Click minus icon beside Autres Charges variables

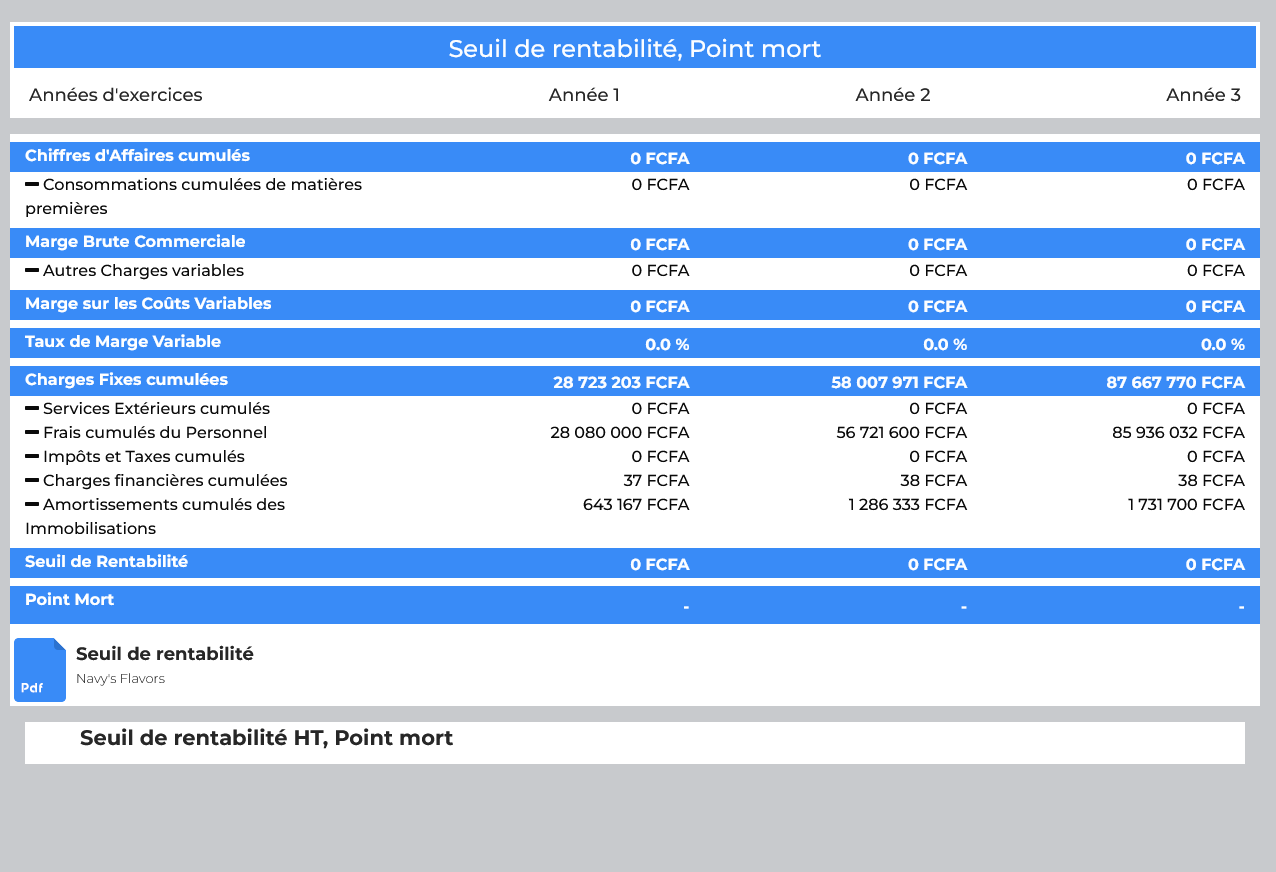coord(32,270)
